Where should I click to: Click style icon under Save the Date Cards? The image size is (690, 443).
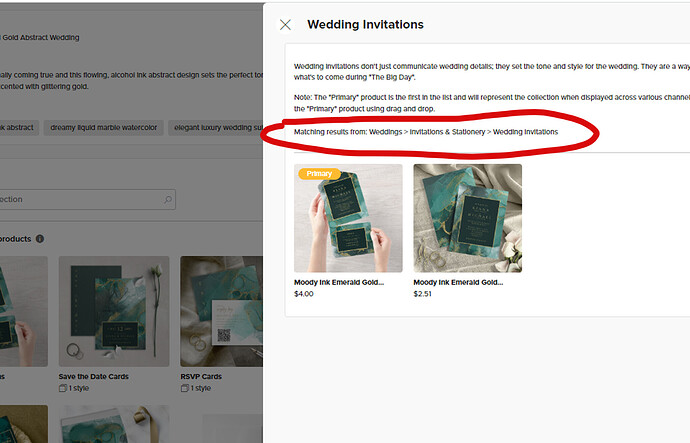point(63,388)
